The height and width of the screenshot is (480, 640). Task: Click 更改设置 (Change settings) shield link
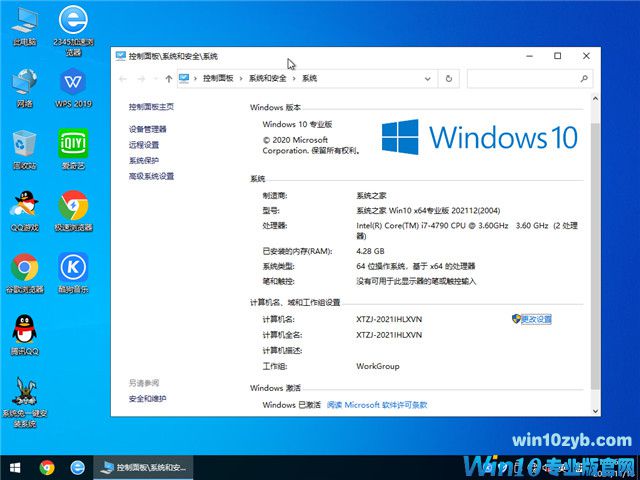pos(532,319)
